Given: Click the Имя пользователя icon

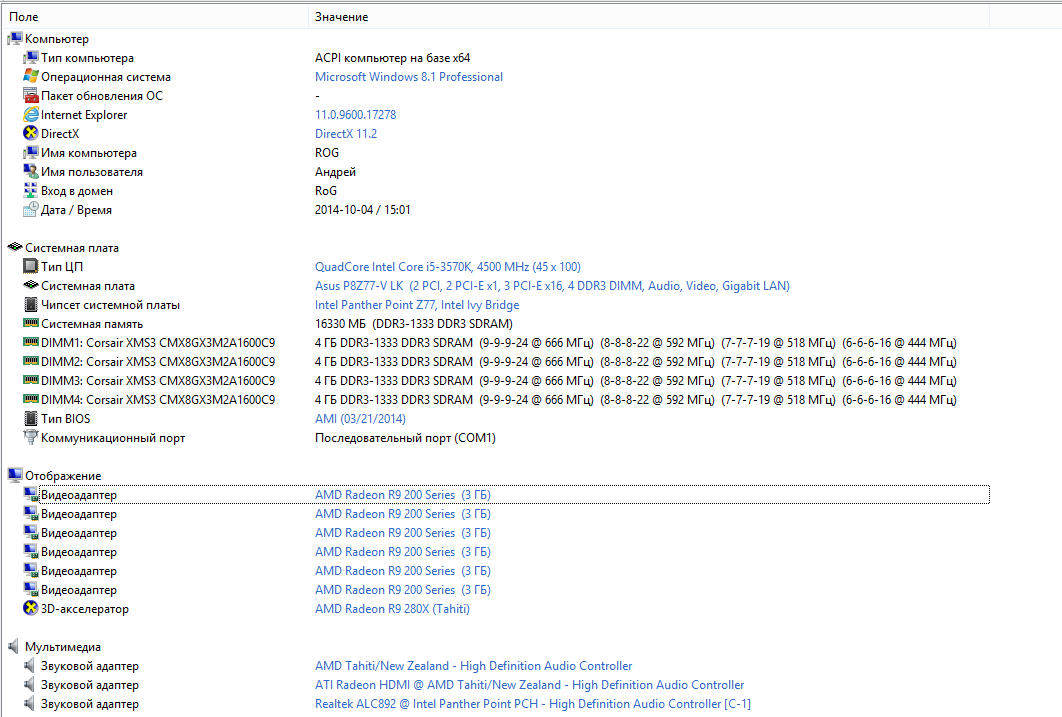Looking at the screenshot, I should [30, 171].
